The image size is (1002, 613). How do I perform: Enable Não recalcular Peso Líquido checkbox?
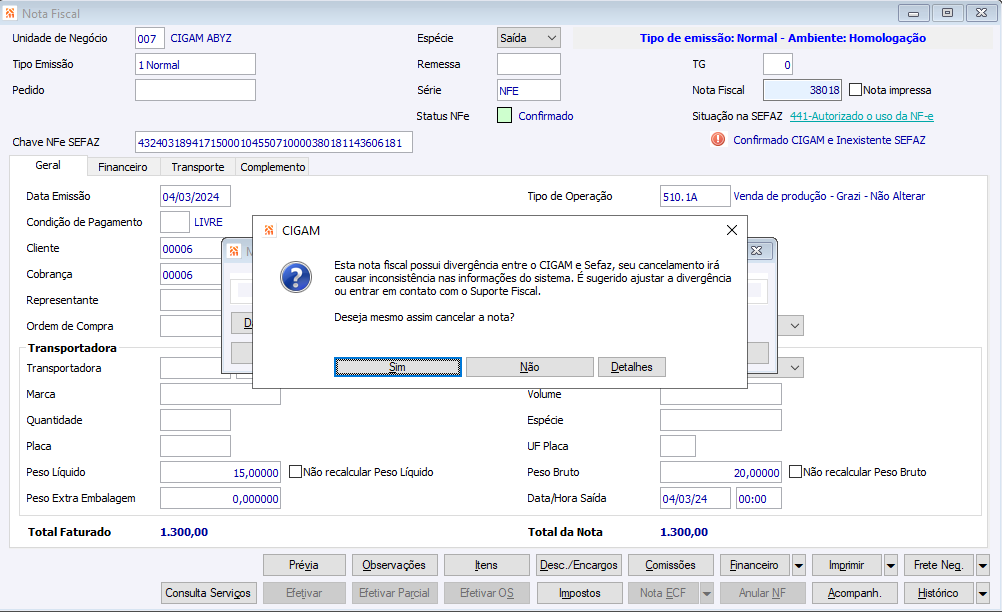(295, 472)
